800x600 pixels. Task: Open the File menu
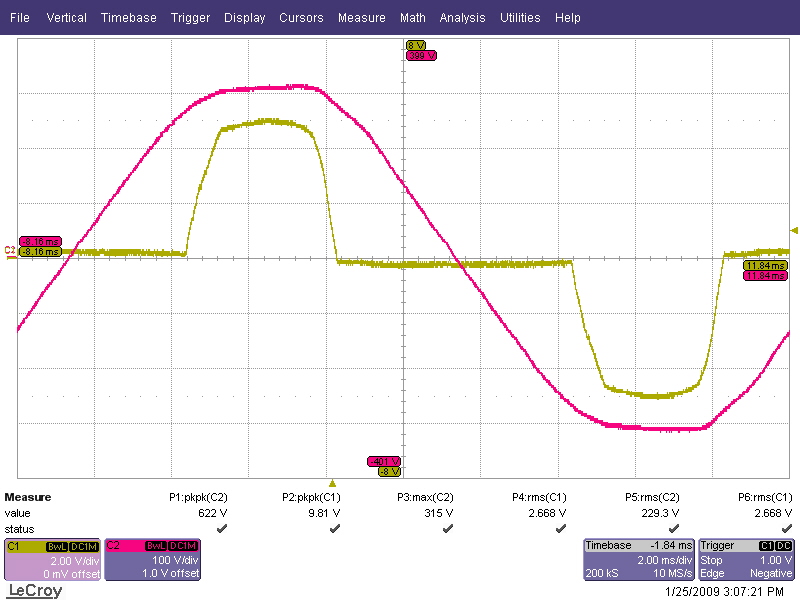pos(19,18)
